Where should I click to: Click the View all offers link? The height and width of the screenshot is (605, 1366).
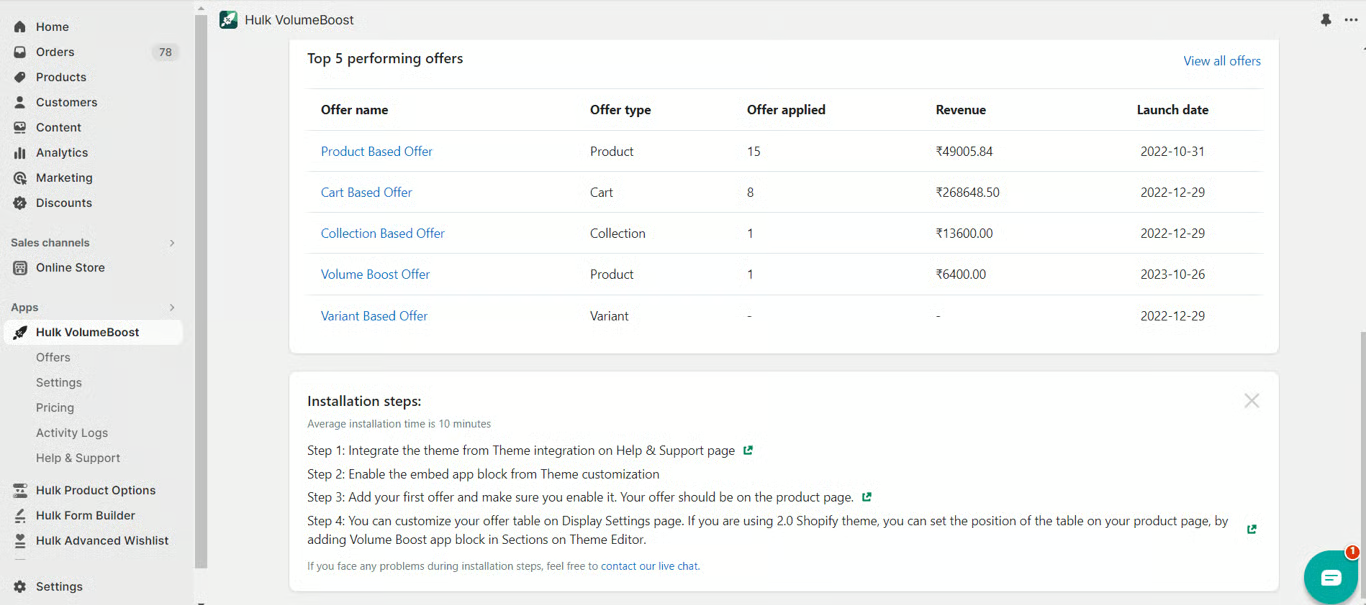(1221, 61)
